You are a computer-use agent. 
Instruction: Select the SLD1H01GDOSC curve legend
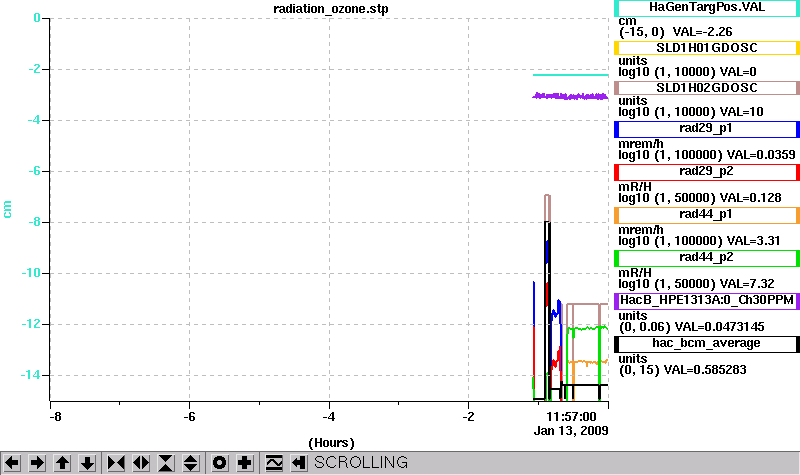point(707,48)
